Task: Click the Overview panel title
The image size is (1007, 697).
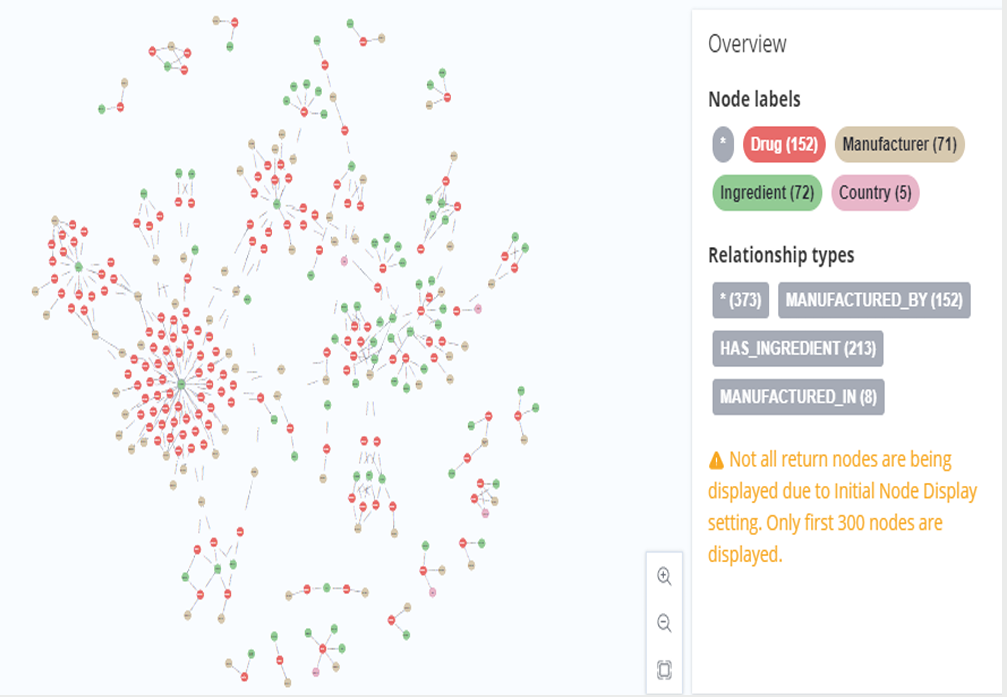Action: tap(747, 44)
